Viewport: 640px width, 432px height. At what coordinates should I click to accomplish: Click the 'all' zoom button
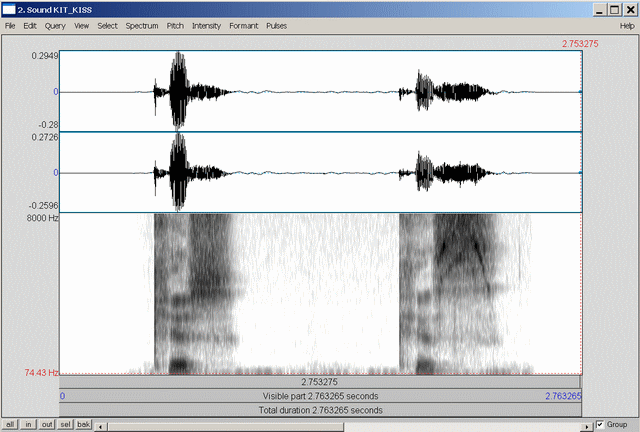(10, 425)
